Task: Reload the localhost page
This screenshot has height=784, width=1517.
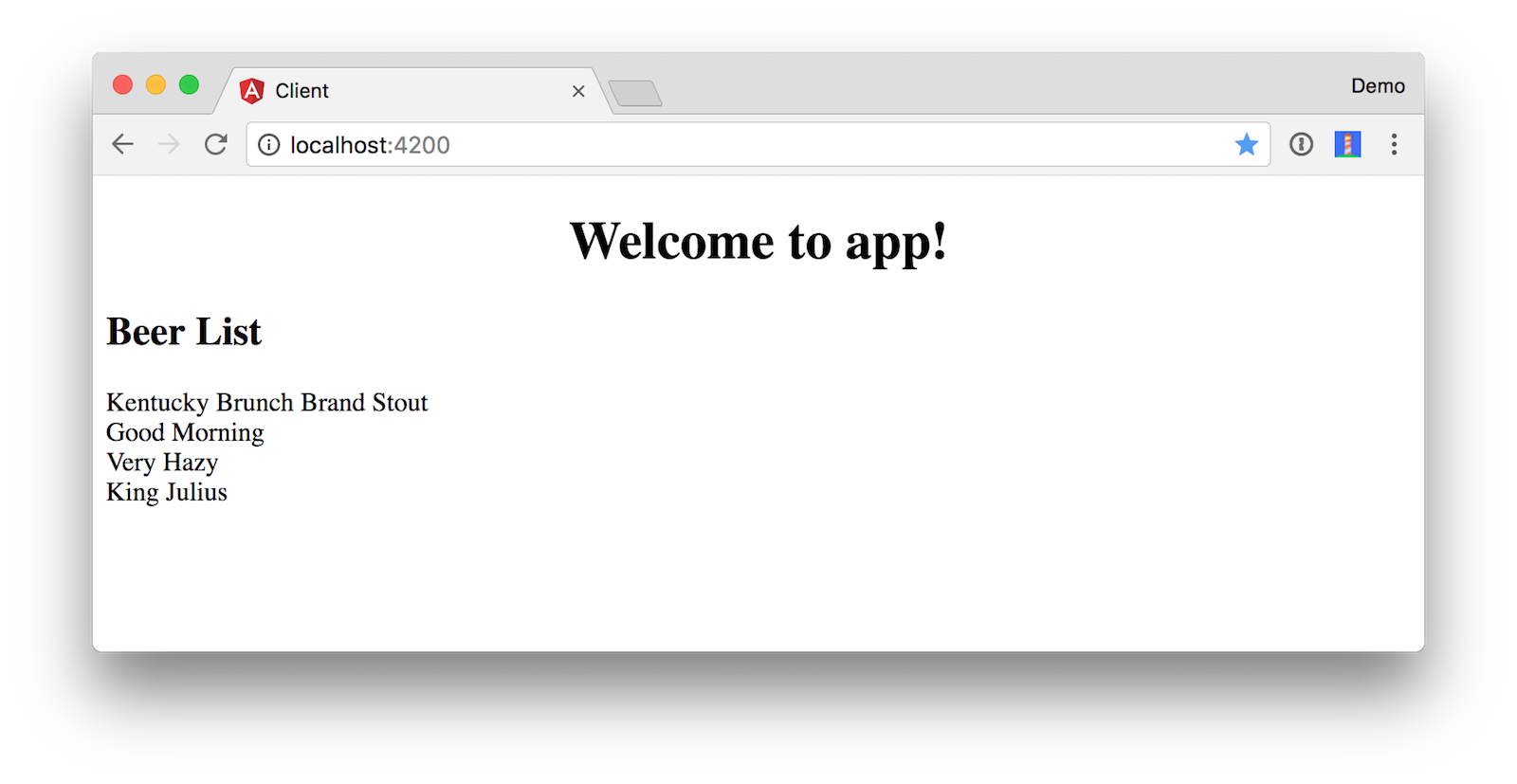Action: click(216, 144)
